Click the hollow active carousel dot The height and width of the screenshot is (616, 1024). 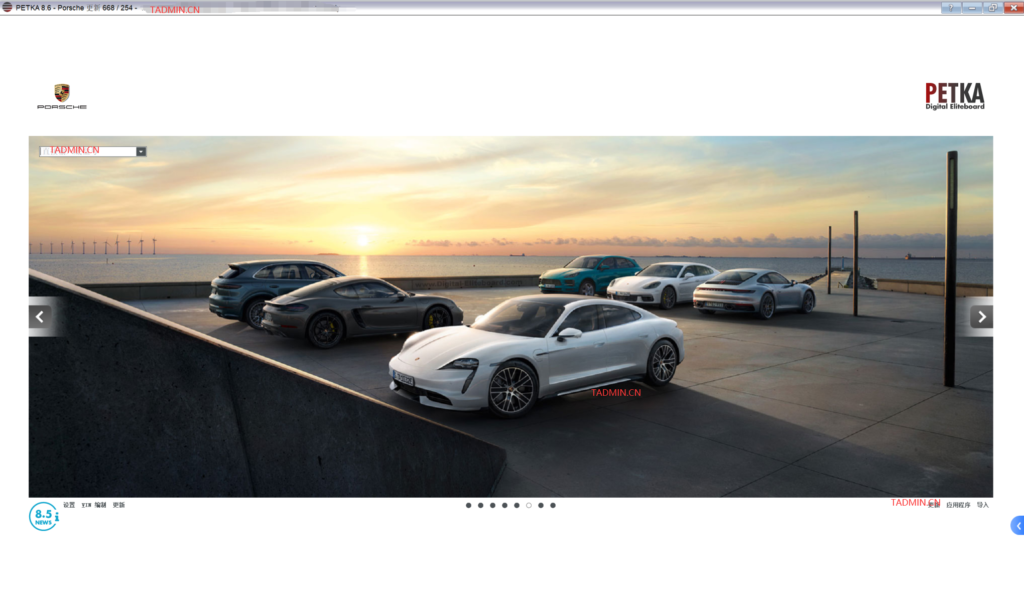tap(529, 506)
